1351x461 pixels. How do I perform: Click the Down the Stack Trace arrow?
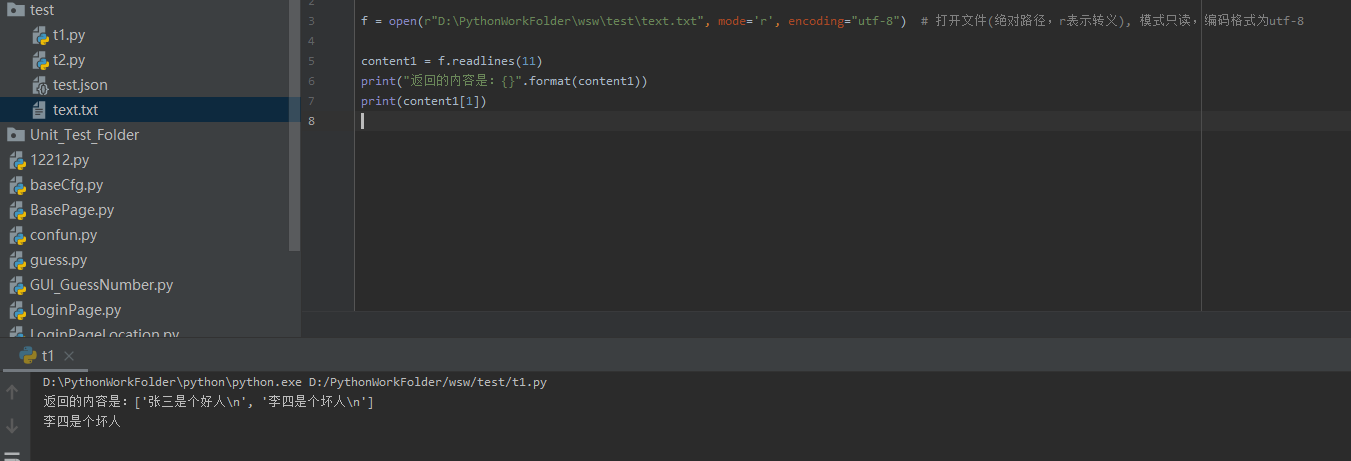12,426
